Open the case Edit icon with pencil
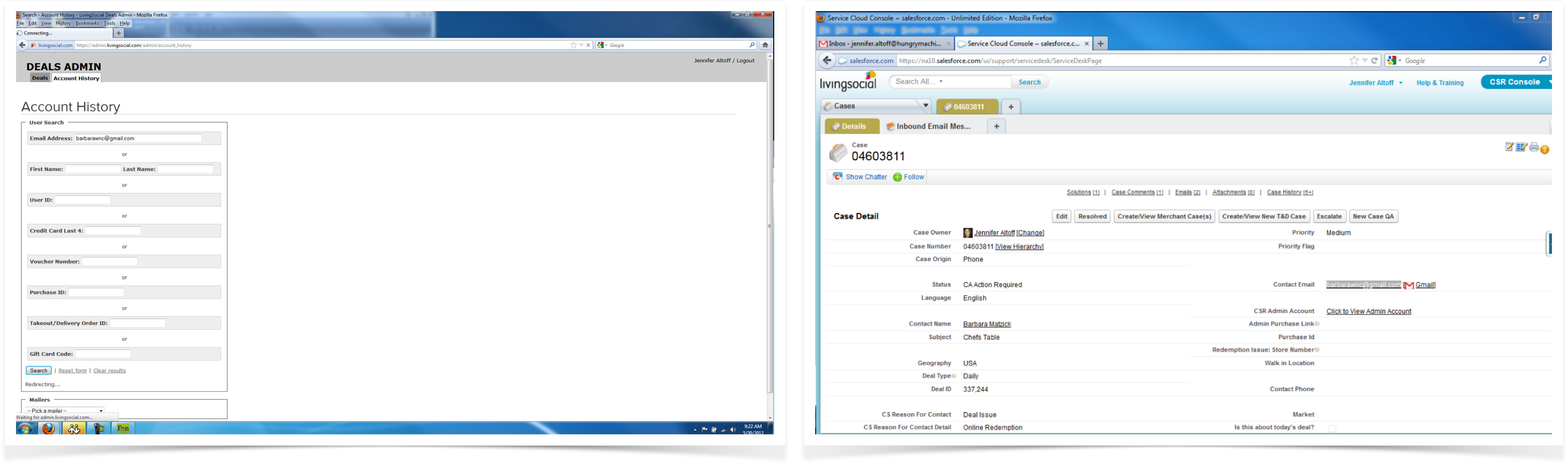The height and width of the screenshot is (466, 1568). (1510, 147)
